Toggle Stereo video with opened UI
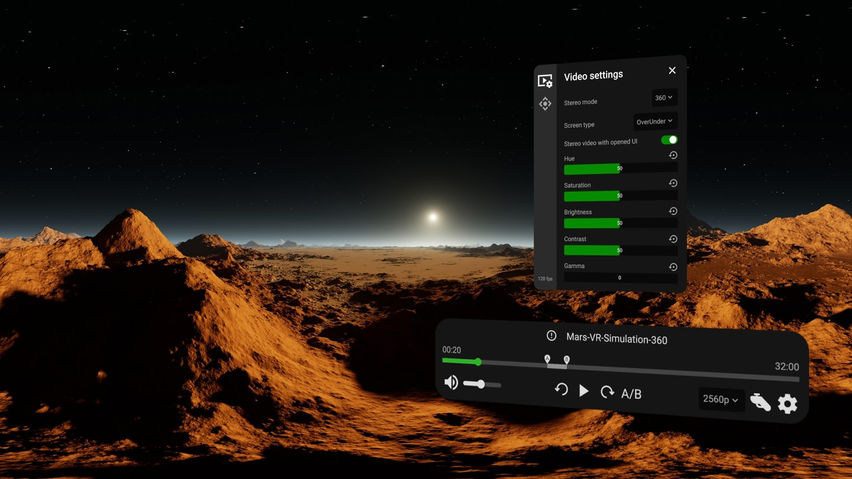The height and width of the screenshot is (479, 852). coord(669,140)
